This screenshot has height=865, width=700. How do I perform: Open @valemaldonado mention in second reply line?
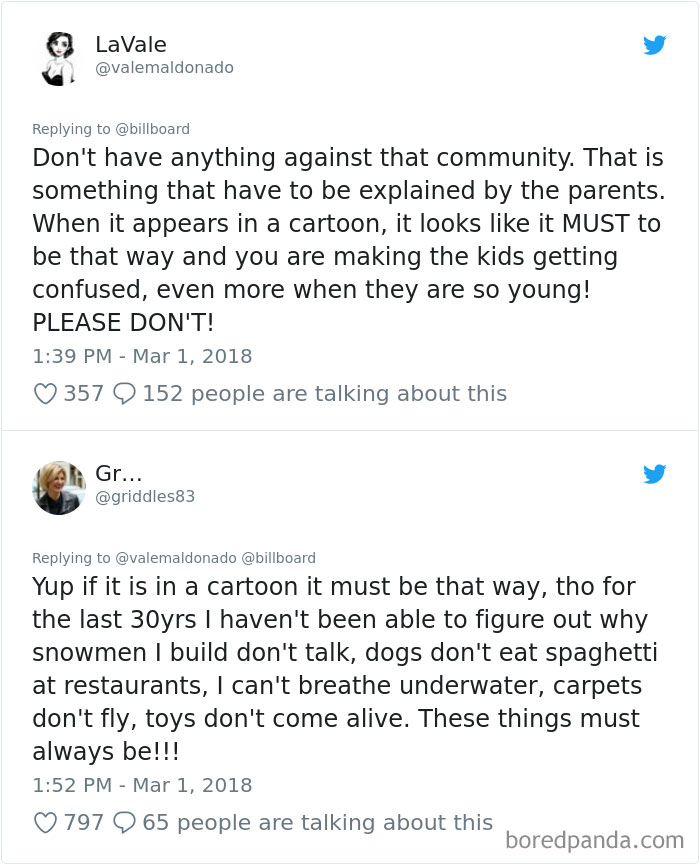[175, 558]
